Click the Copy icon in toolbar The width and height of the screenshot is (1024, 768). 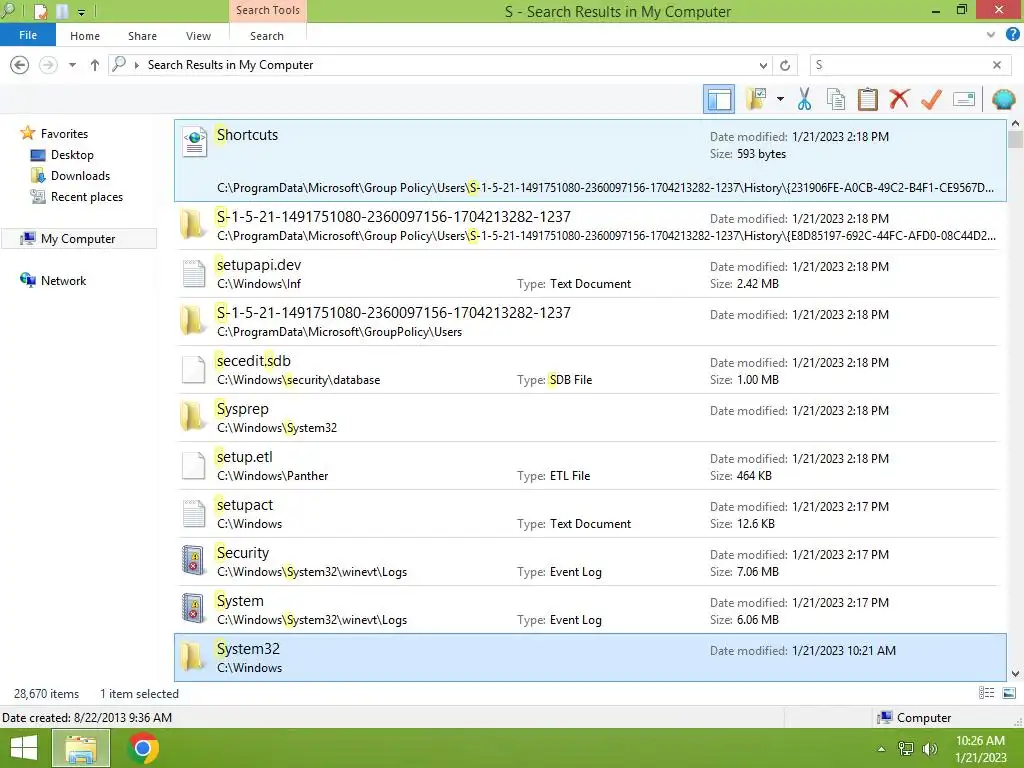[835, 99]
